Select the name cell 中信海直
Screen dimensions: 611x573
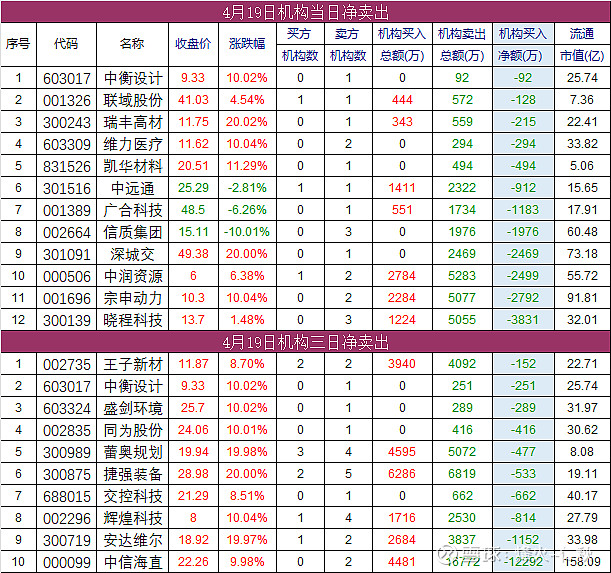point(133,562)
